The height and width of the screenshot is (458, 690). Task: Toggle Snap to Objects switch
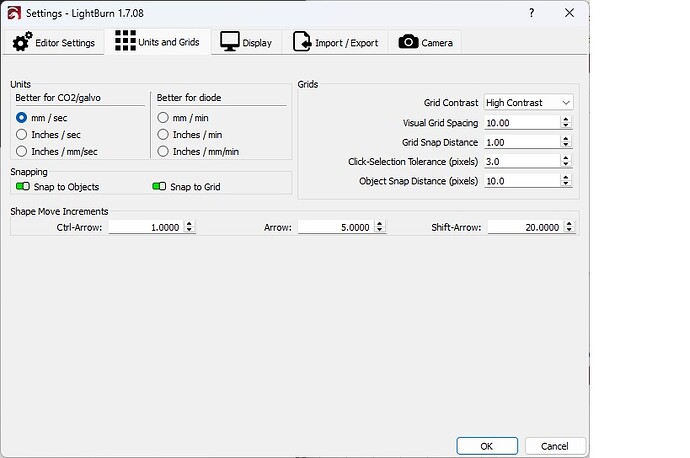click(x=22, y=187)
